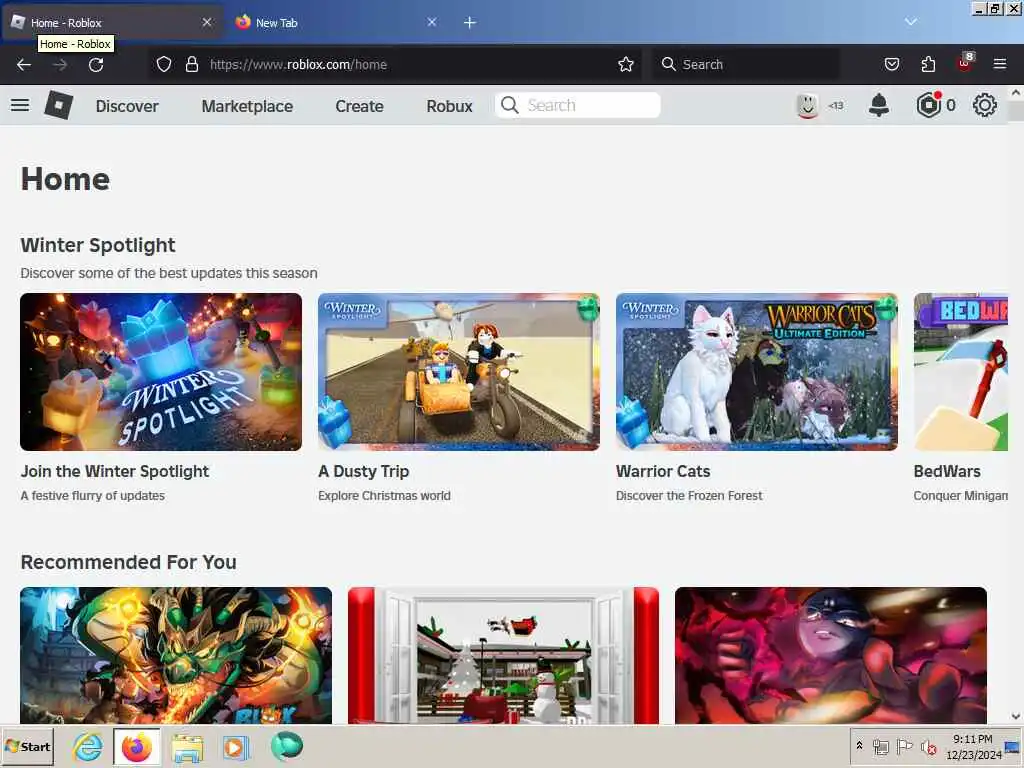This screenshot has width=1024, height=768.
Task: Open the Discover page
Action: click(127, 106)
